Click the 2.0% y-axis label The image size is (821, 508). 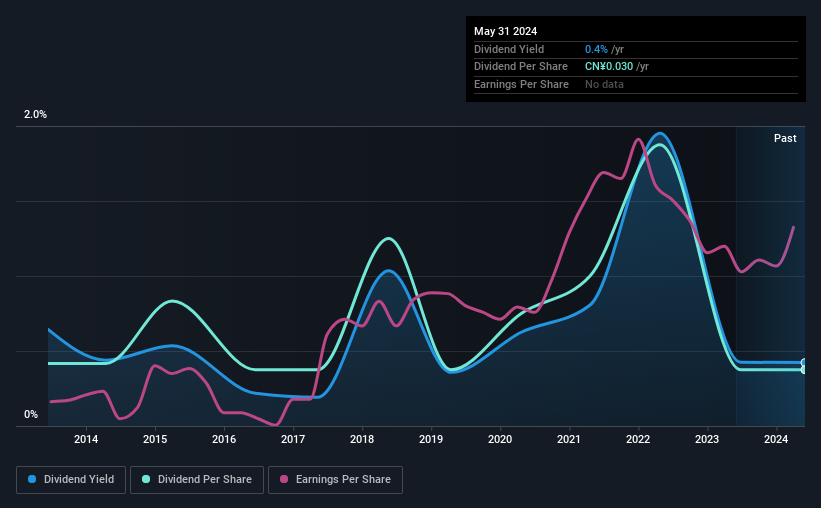coord(35,114)
